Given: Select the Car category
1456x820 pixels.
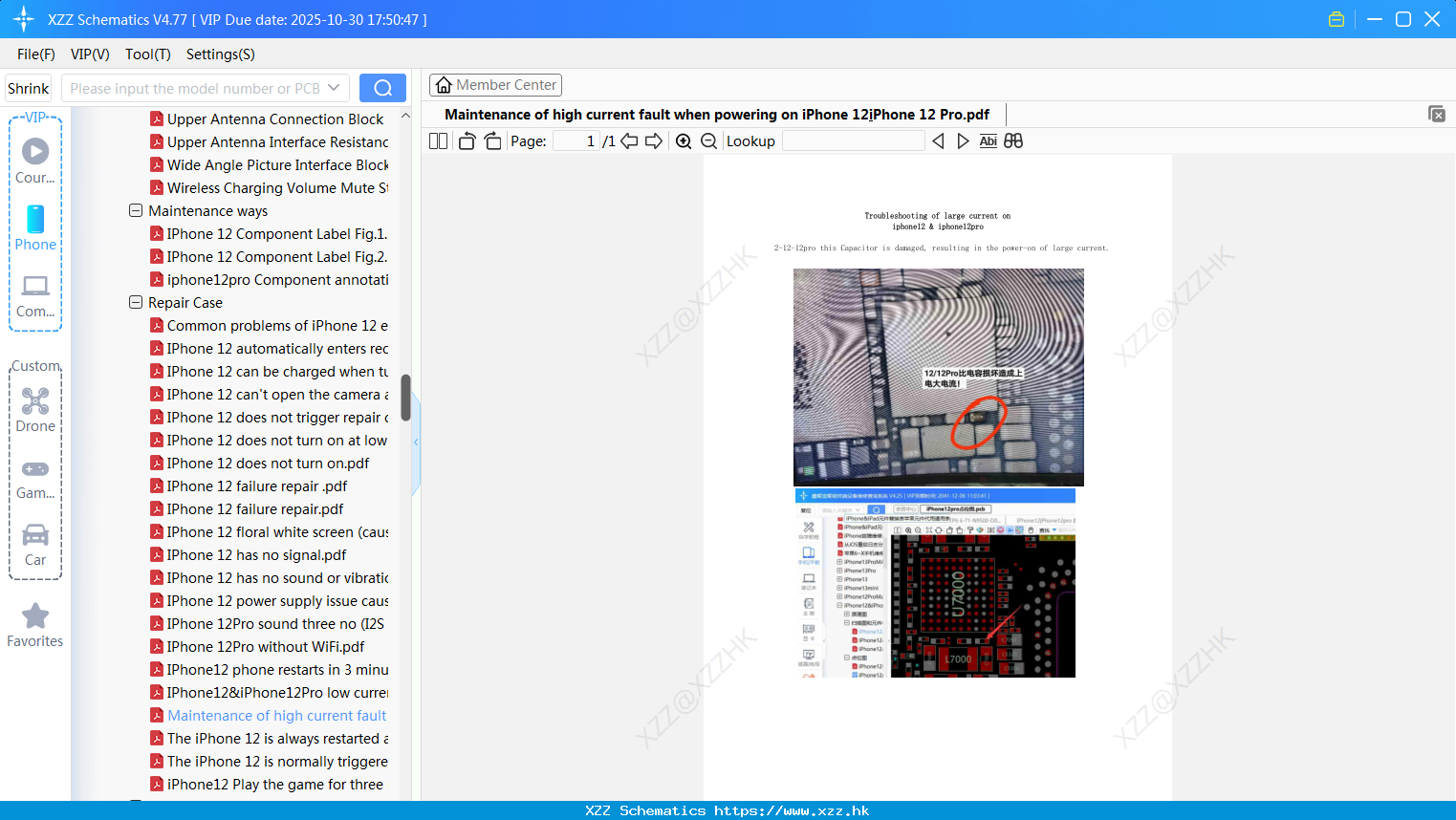Looking at the screenshot, I should 35,544.
